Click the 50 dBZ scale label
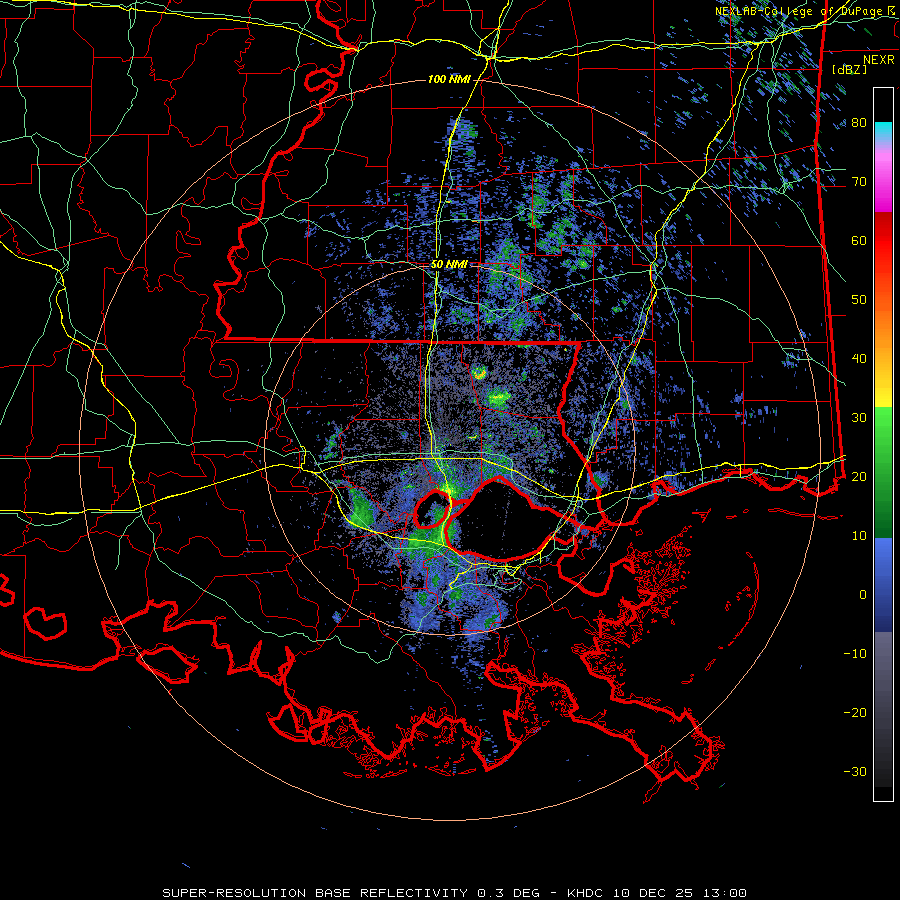 (x=859, y=300)
